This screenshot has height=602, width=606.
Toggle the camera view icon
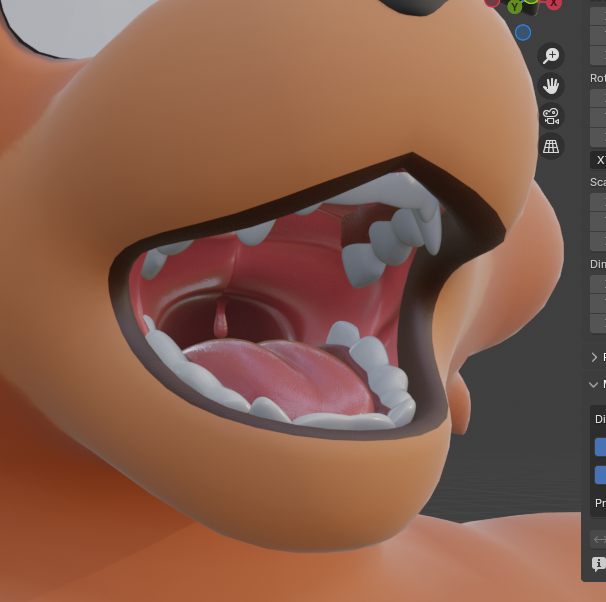point(551,116)
